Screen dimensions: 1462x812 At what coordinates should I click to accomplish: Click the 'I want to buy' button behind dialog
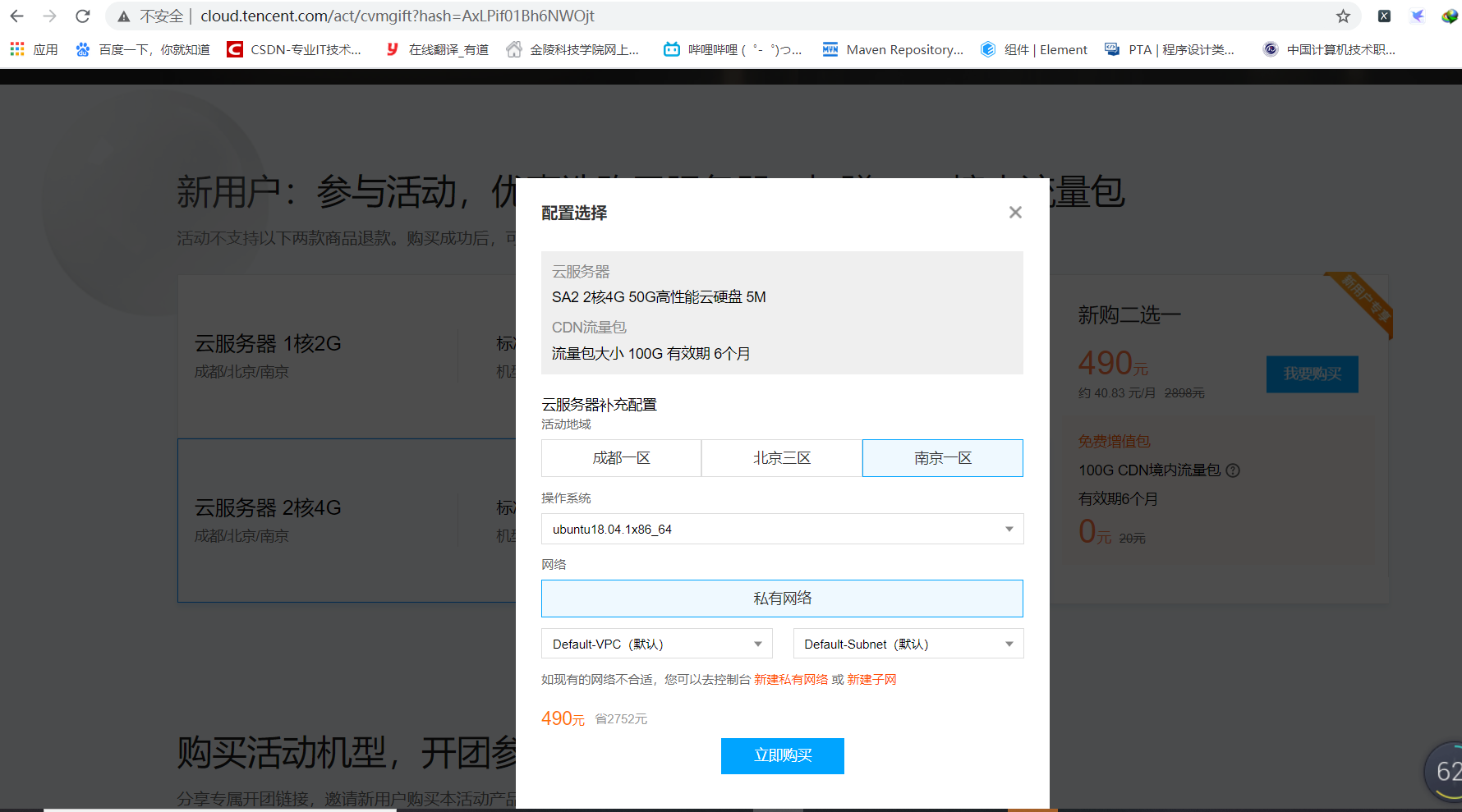pos(1313,374)
